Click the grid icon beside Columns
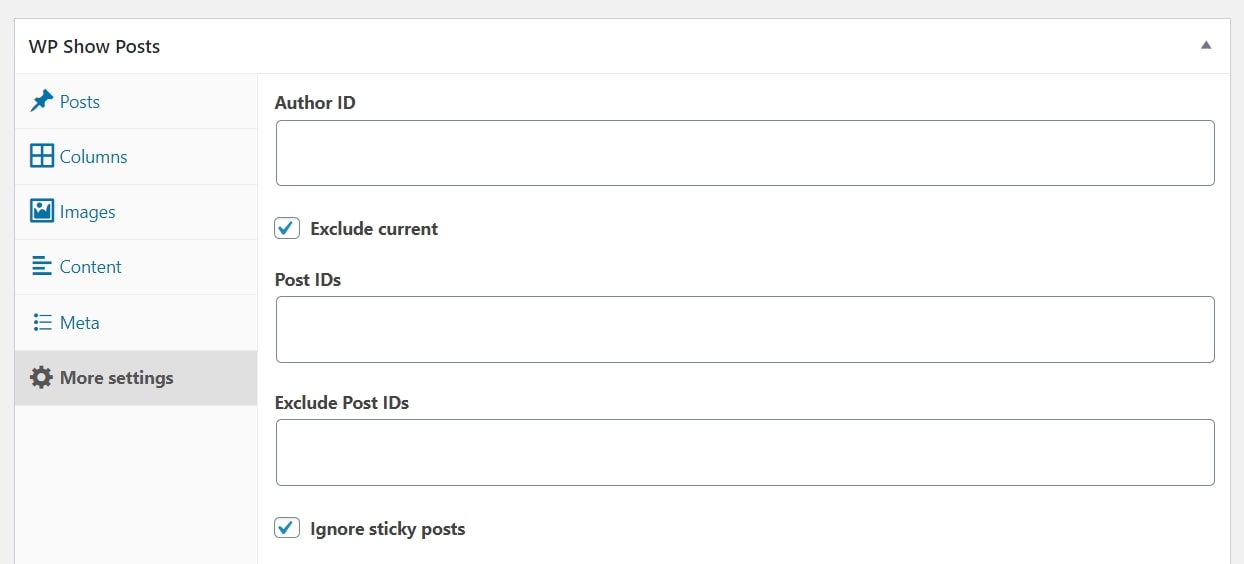 click(41, 156)
